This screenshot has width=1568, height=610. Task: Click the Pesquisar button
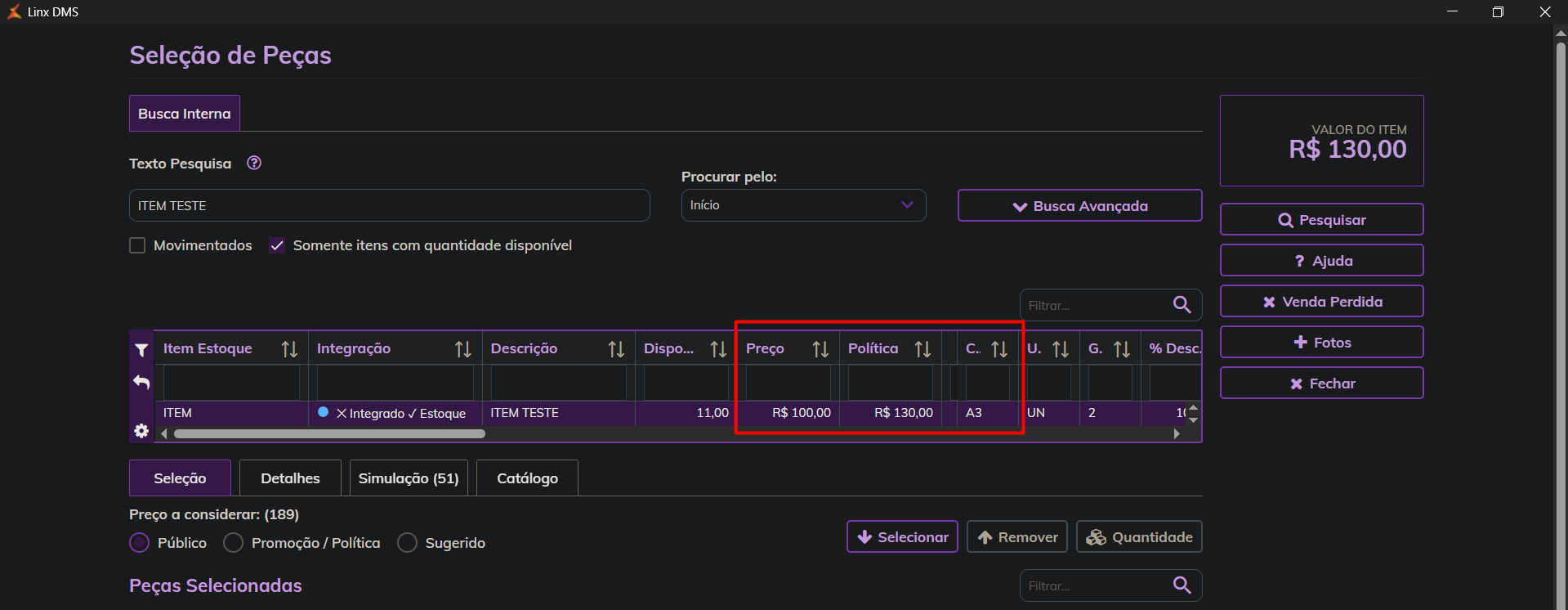point(1321,220)
